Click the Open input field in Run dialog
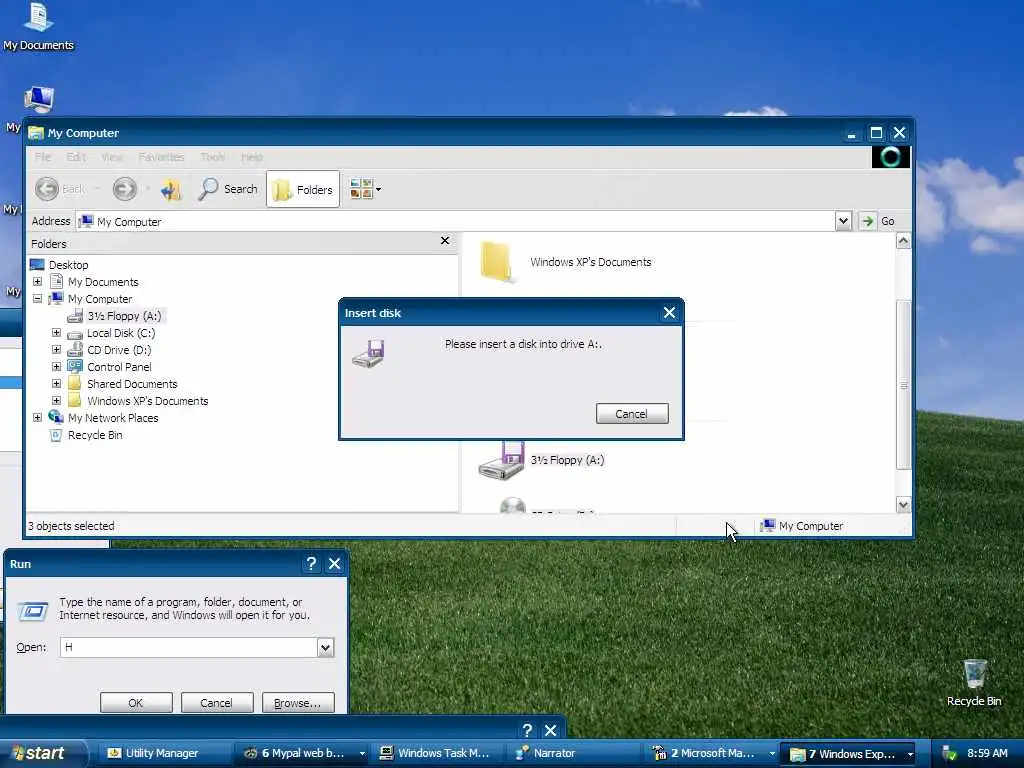The image size is (1024, 768). 189,647
